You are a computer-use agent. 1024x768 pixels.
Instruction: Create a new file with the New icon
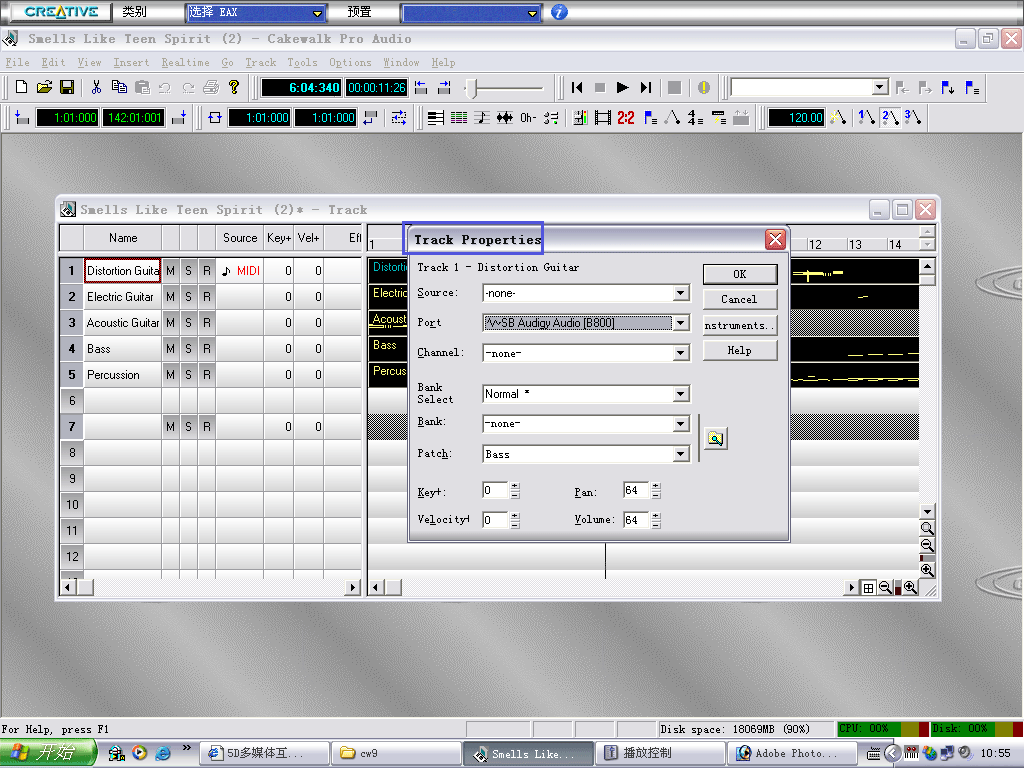coord(22,87)
